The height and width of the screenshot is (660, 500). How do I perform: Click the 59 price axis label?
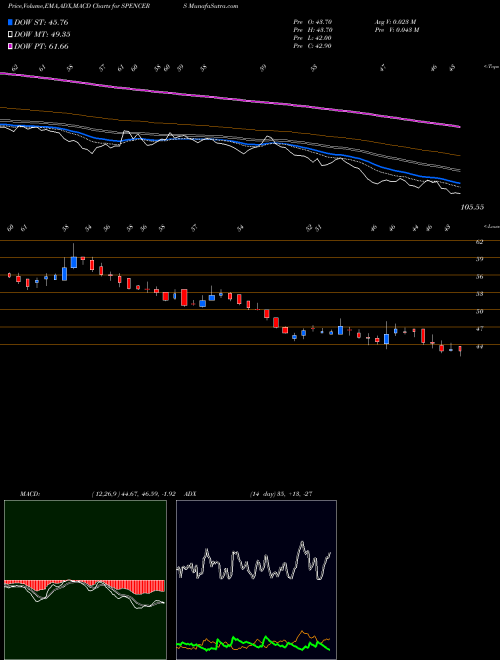pyautogui.click(x=479, y=259)
